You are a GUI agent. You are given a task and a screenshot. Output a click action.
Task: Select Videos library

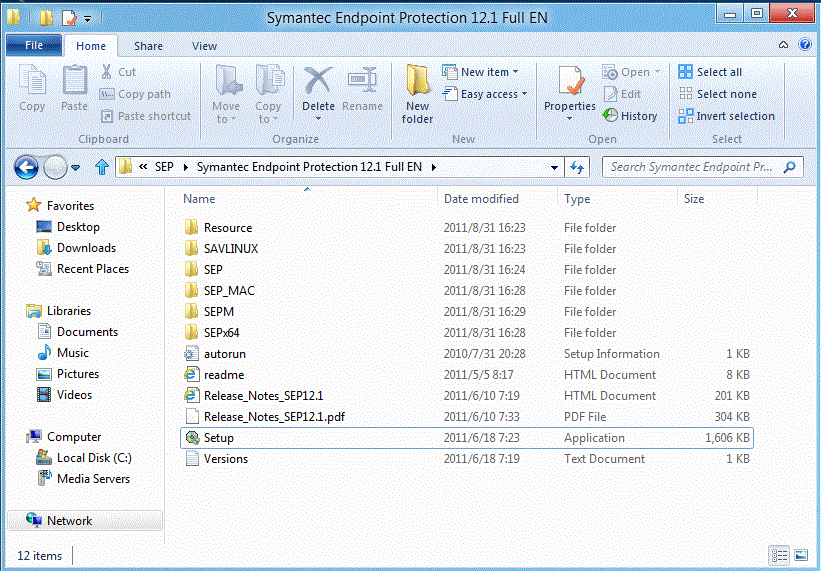coord(64,395)
